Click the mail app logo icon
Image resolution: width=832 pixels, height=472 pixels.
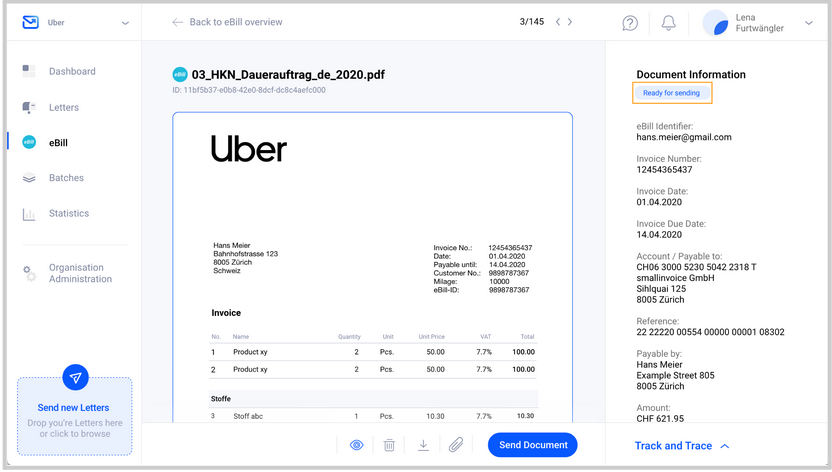(30, 22)
